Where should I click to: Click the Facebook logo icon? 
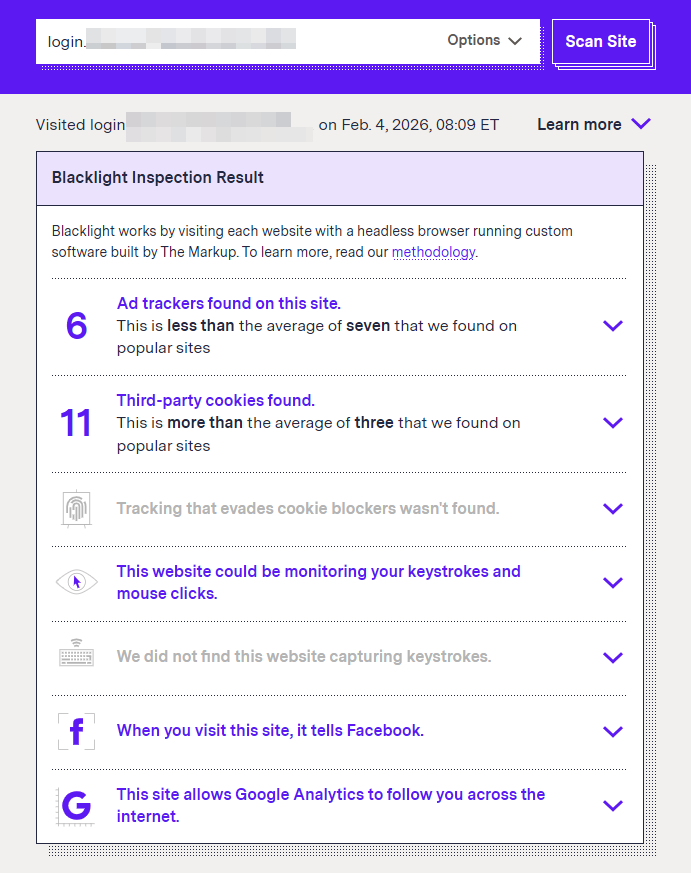tap(76, 731)
